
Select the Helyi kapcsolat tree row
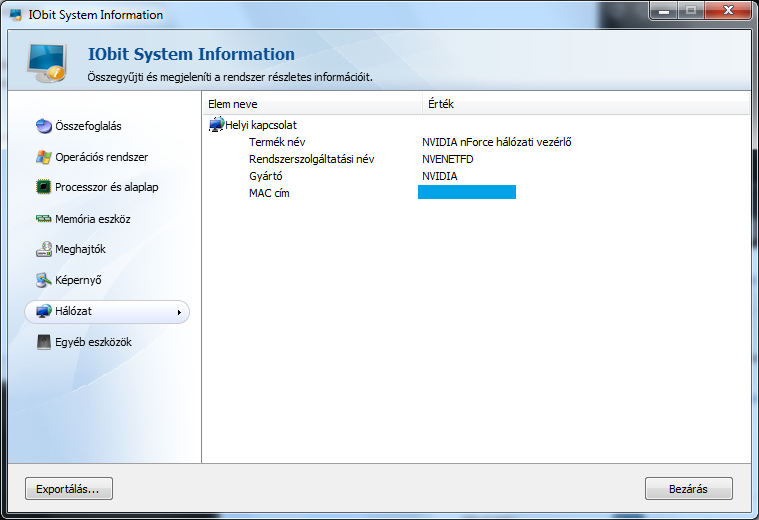261,125
